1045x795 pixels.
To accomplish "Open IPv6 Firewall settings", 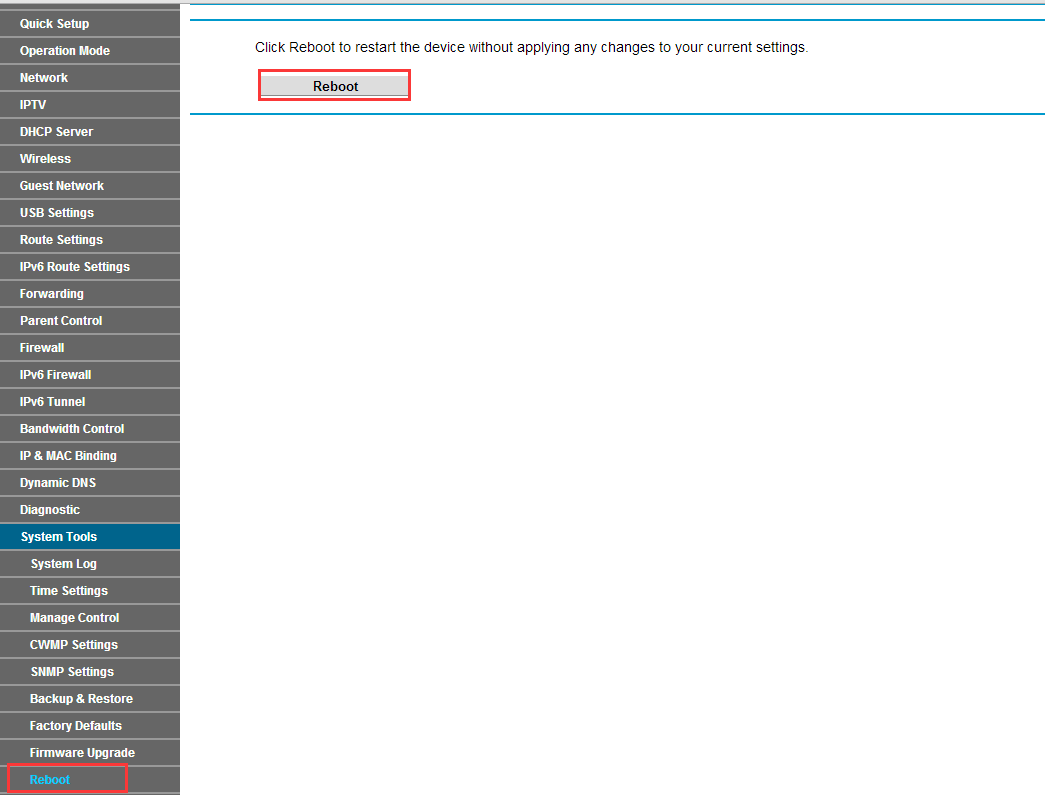I will [90, 375].
